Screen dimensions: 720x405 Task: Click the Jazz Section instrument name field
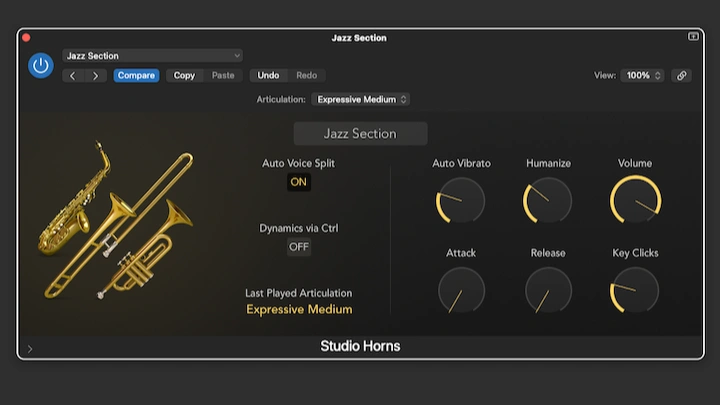coord(360,134)
